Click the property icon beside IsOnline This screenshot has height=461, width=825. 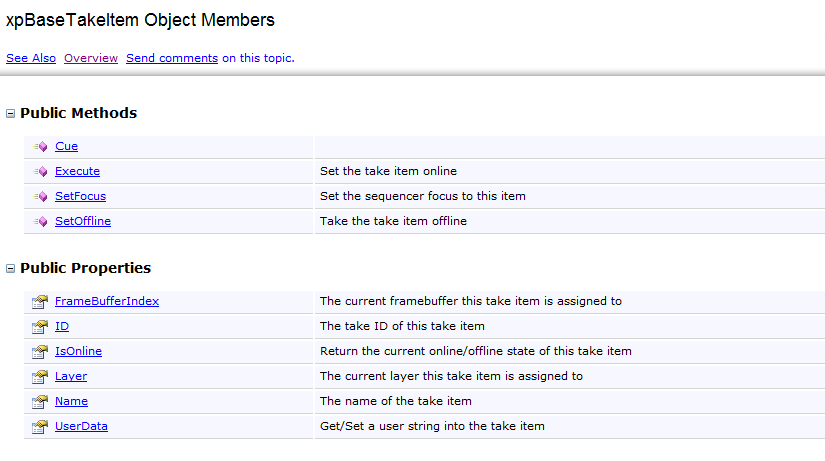(x=40, y=352)
